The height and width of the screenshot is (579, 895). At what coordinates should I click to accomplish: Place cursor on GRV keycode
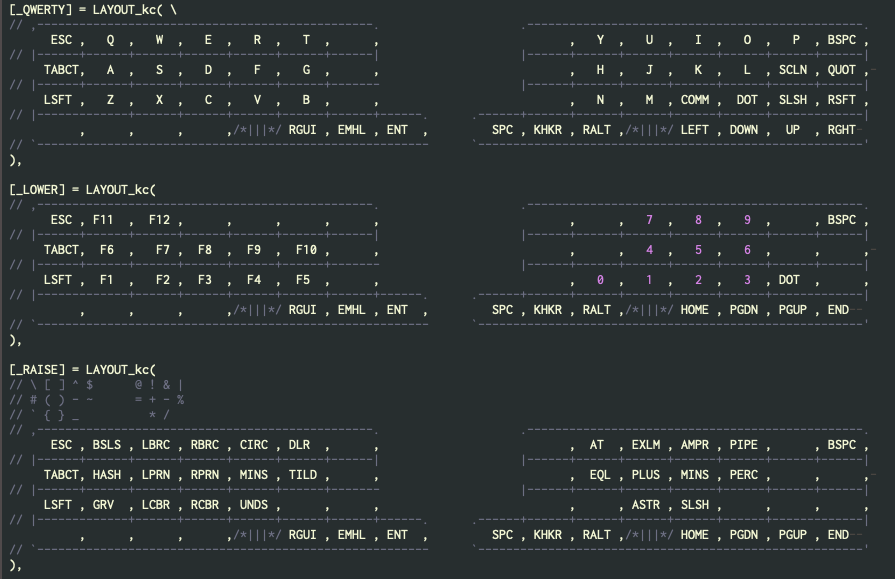[103, 505]
